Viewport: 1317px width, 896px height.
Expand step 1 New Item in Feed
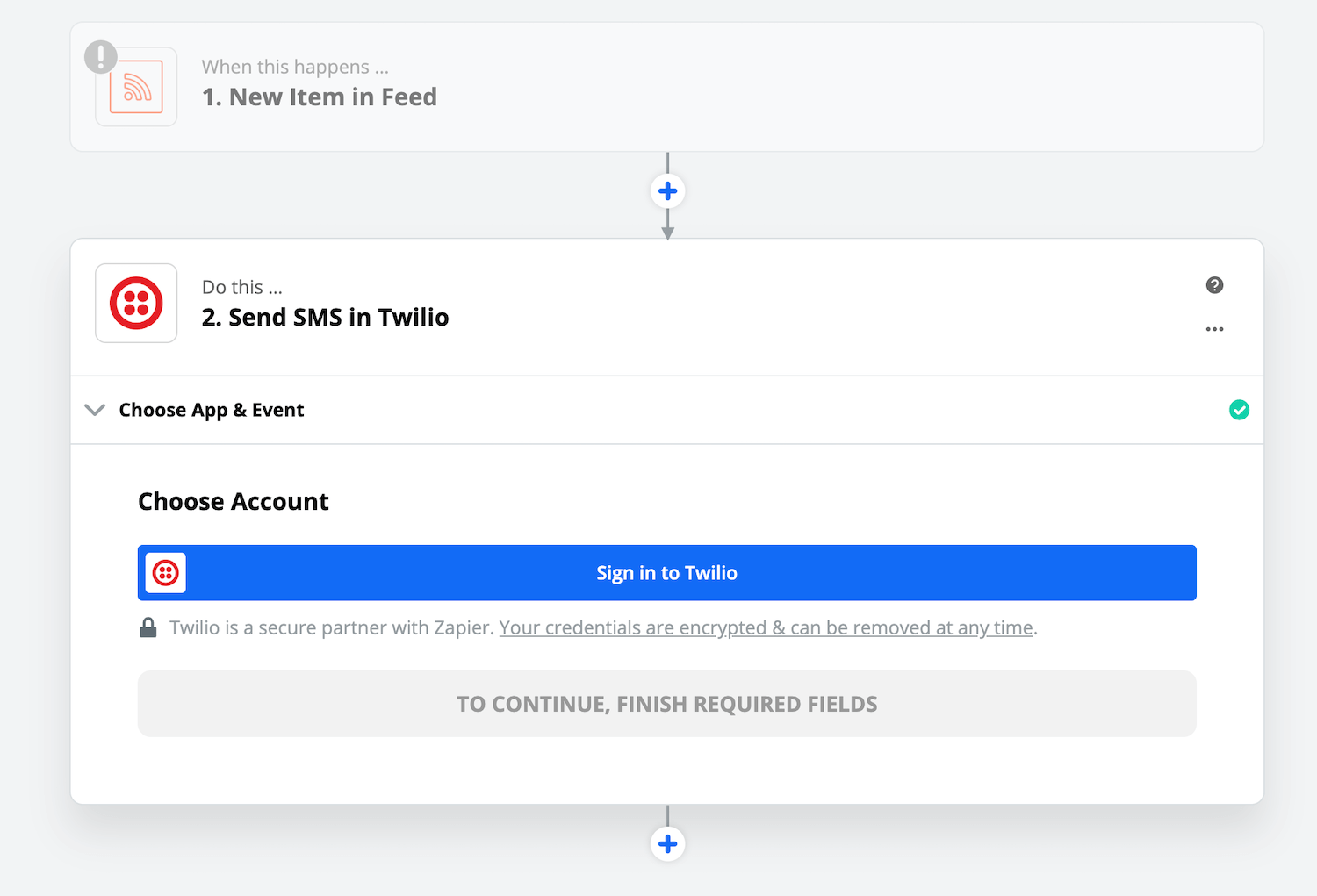[x=667, y=87]
